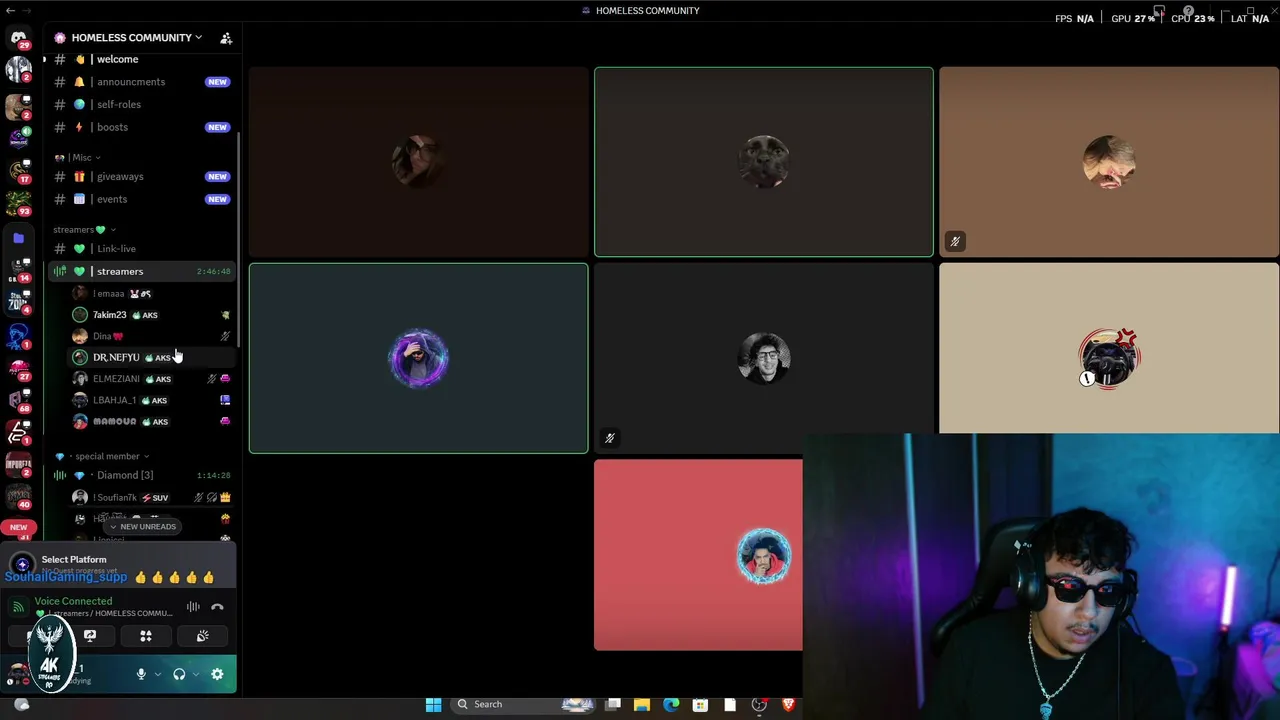Mute microphone in user panel

coord(141,674)
